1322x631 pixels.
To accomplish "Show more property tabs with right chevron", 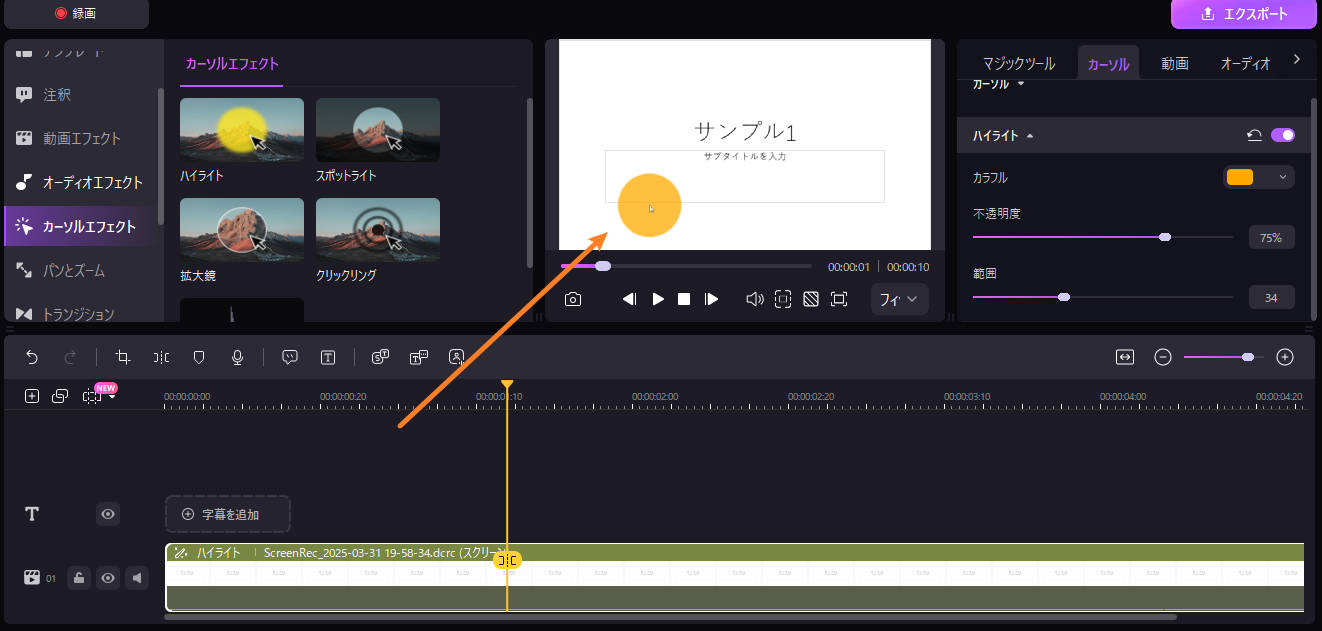I will 1297,60.
